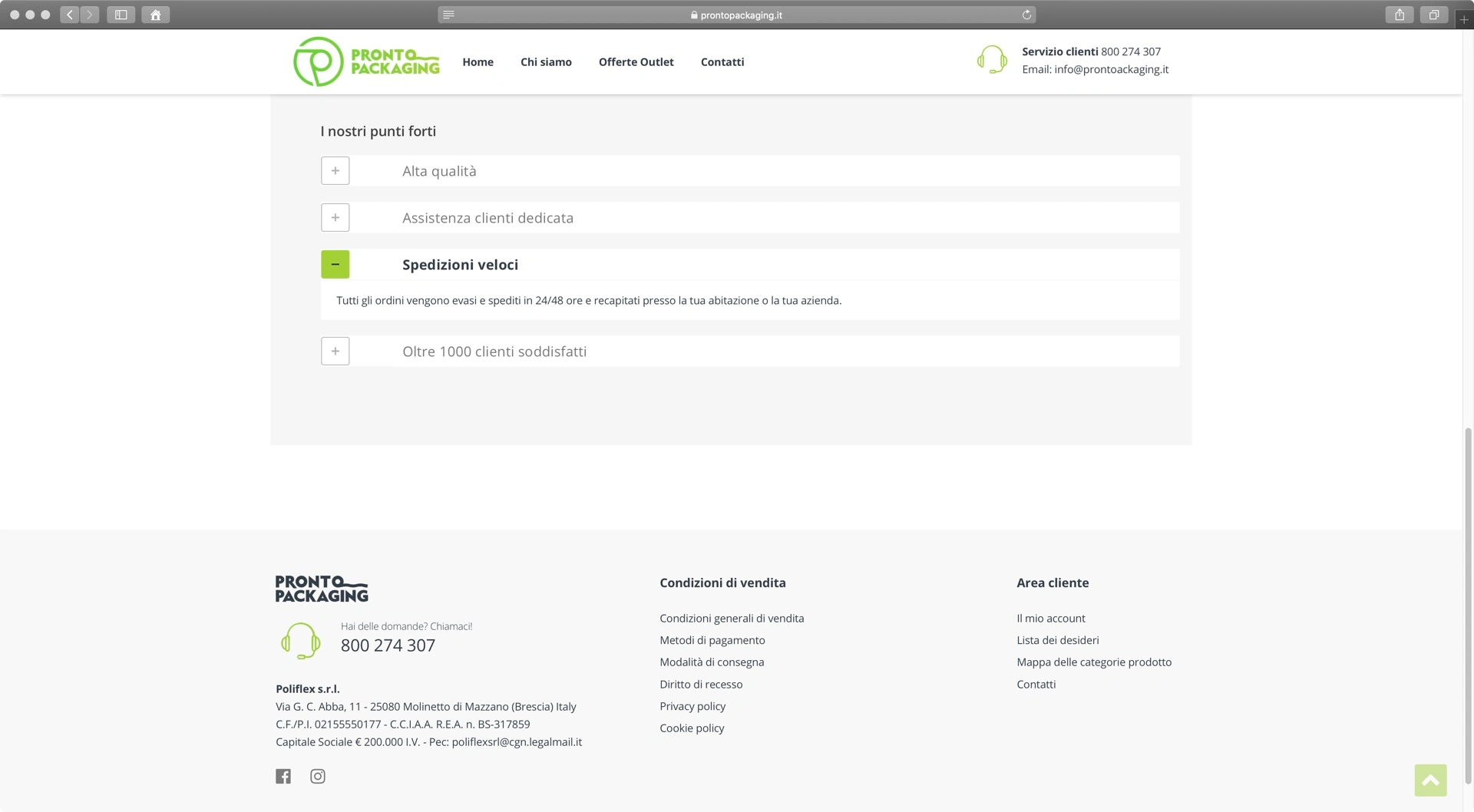Expand Assistenza clienti dedicata plus button
The height and width of the screenshot is (812, 1474).
coord(335,217)
